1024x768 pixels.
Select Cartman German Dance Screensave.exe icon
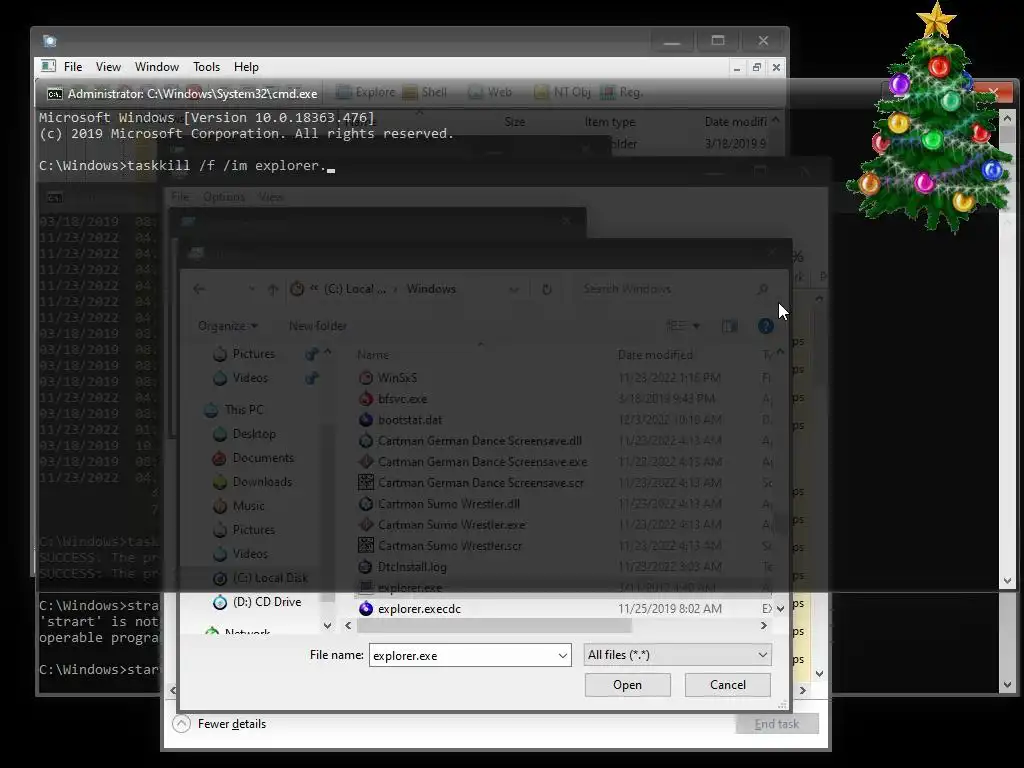pyautogui.click(x=366, y=462)
